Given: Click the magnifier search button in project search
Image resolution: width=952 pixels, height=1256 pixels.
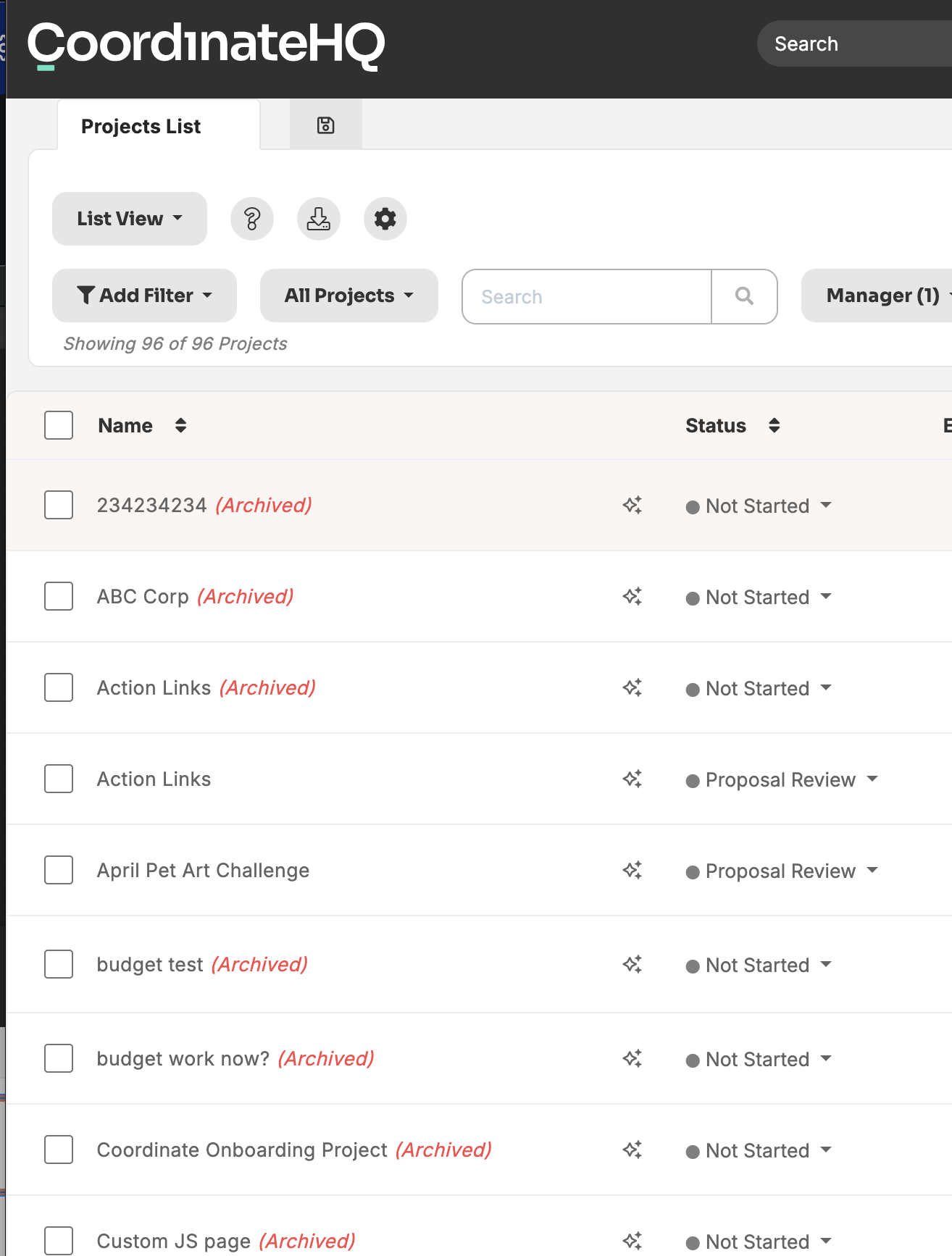Looking at the screenshot, I should click(x=744, y=296).
